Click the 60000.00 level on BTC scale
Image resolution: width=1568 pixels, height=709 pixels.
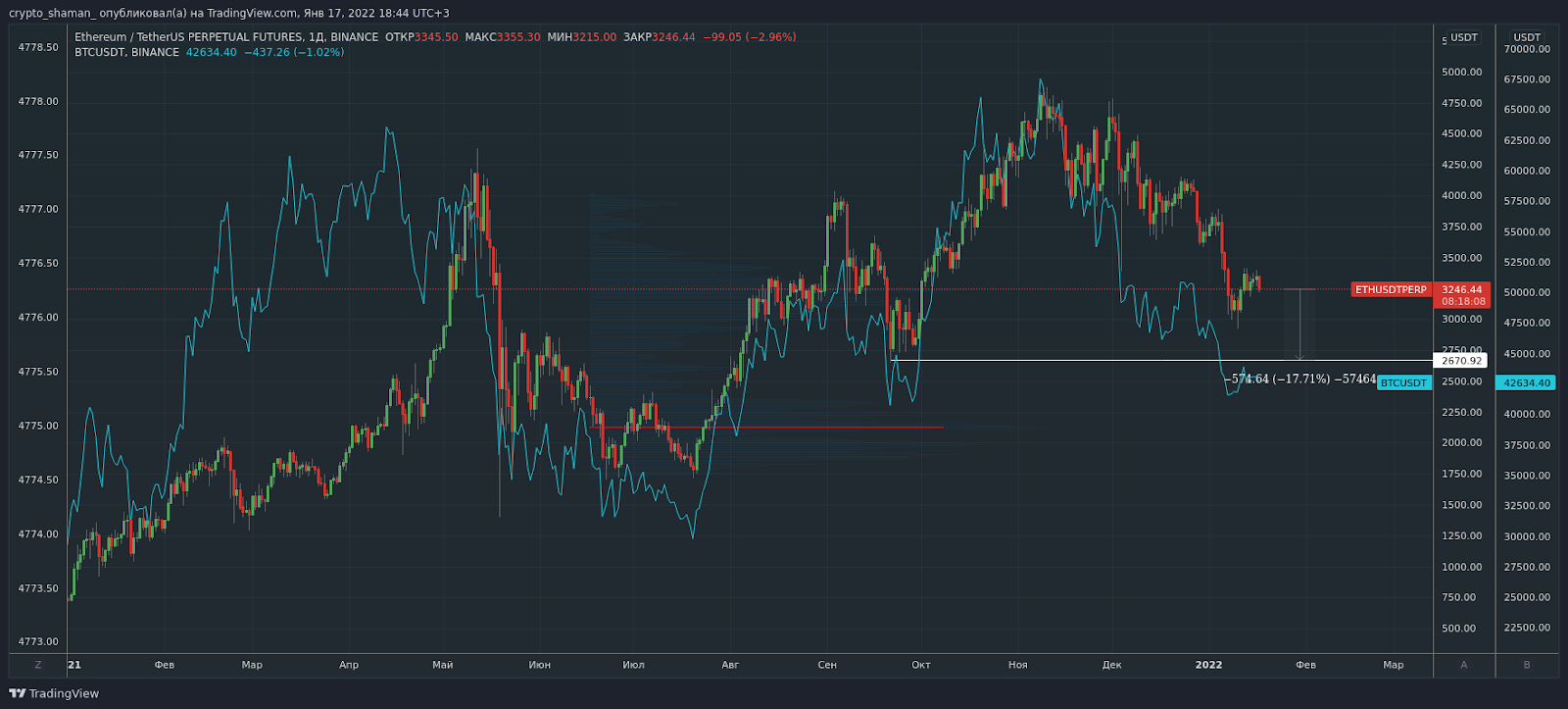click(x=1527, y=171)
